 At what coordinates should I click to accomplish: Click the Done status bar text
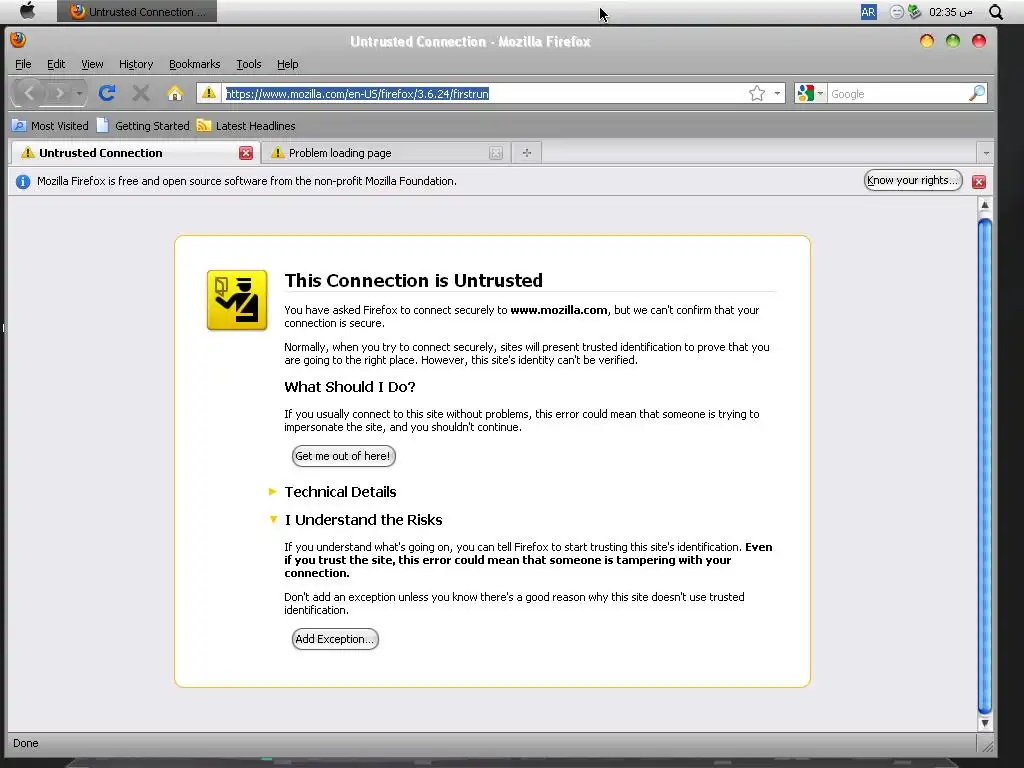click(x=25, y=743)
